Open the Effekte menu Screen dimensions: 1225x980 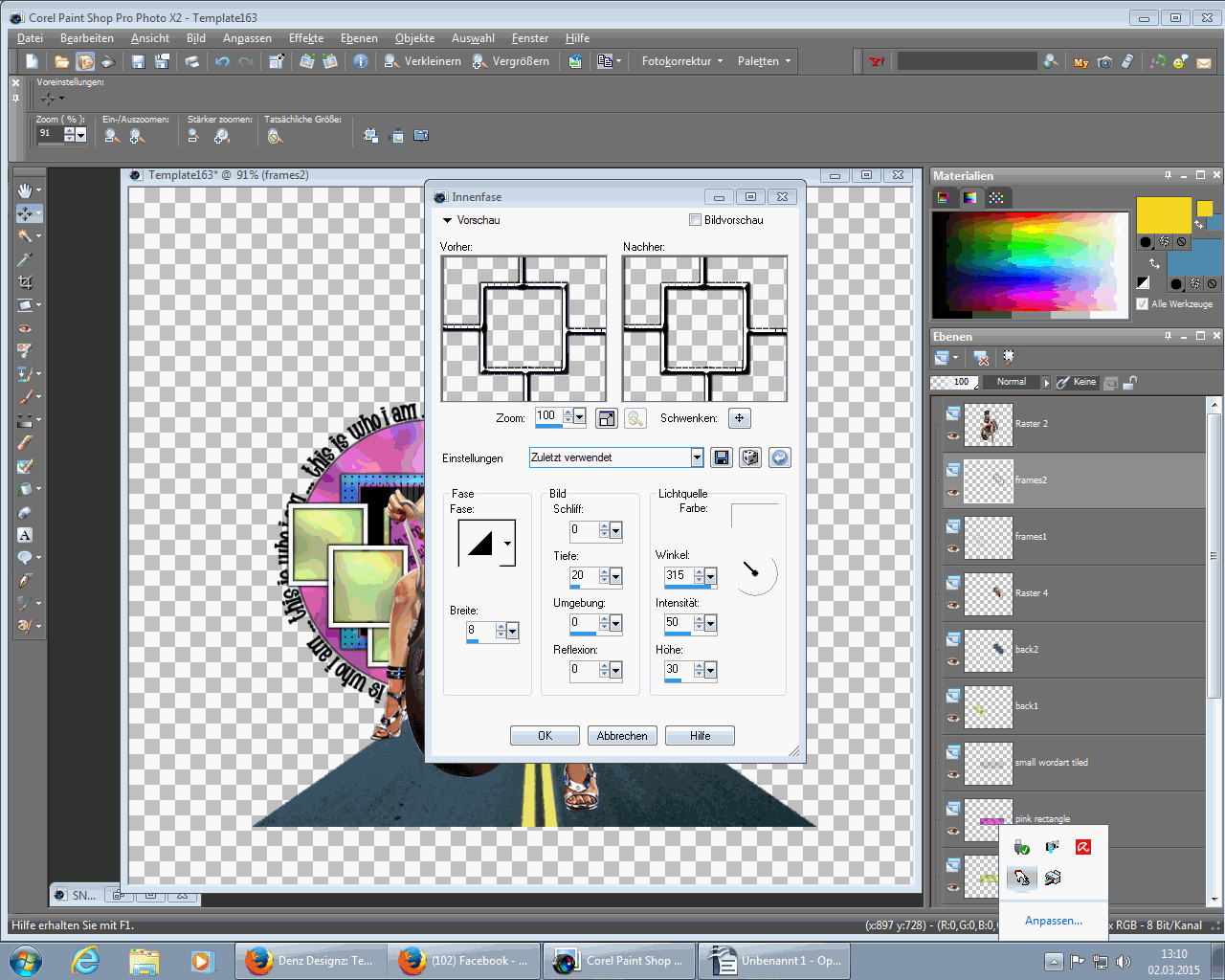click(x=306, y=38)
